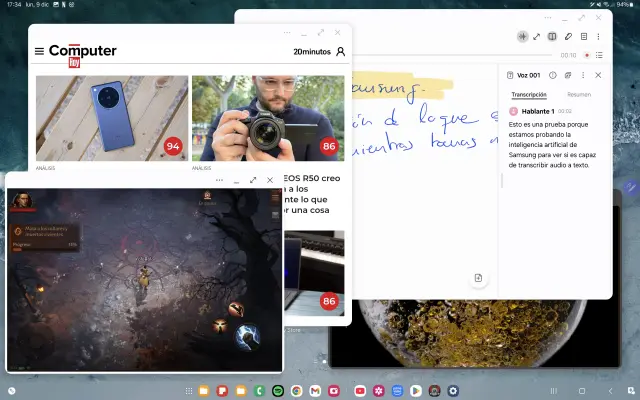Click the 00:10 recording duration label

tap(568, 55)
